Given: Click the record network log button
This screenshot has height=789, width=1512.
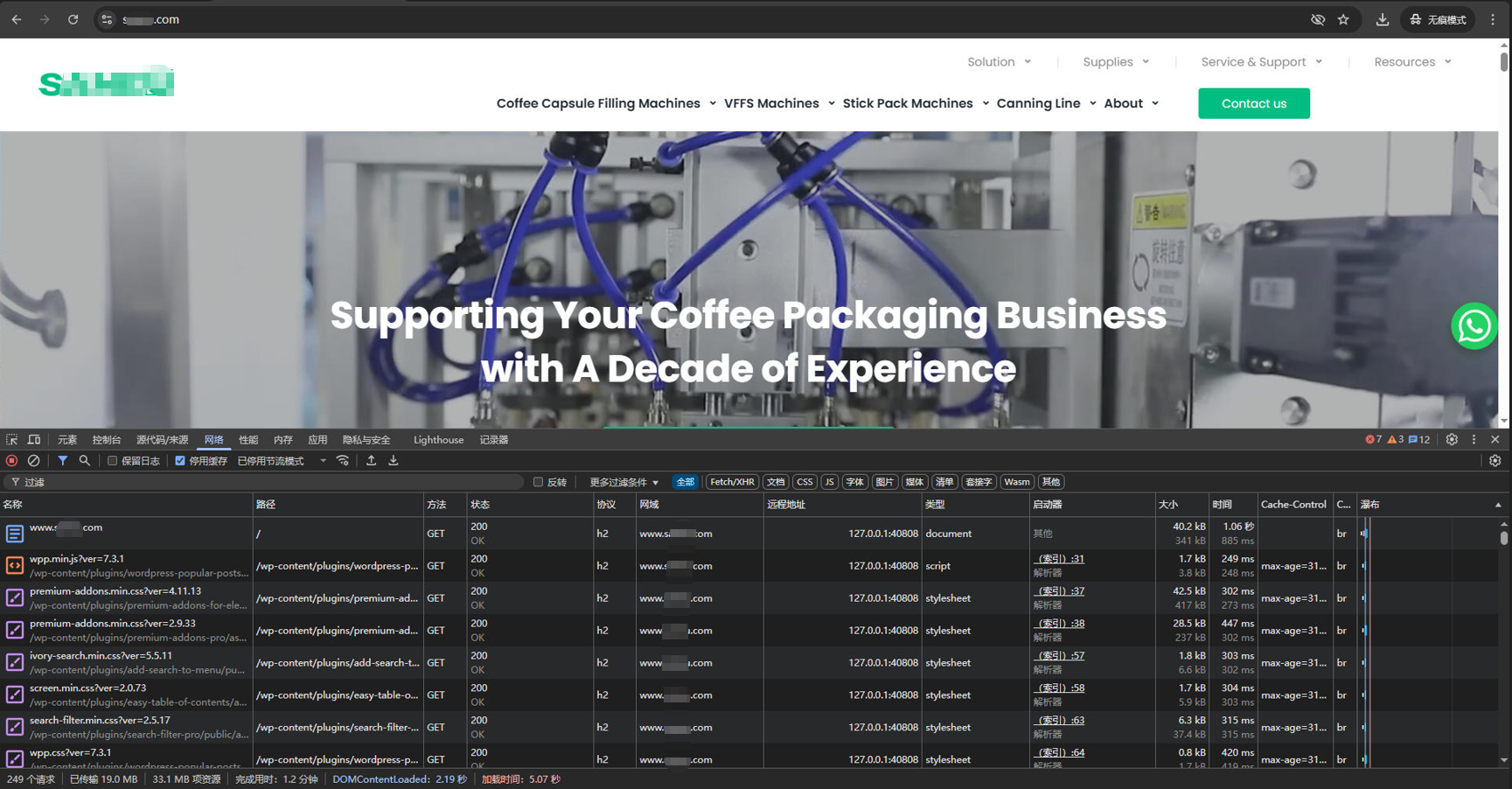Looking at the screenshot, I should tap(12, 461).
